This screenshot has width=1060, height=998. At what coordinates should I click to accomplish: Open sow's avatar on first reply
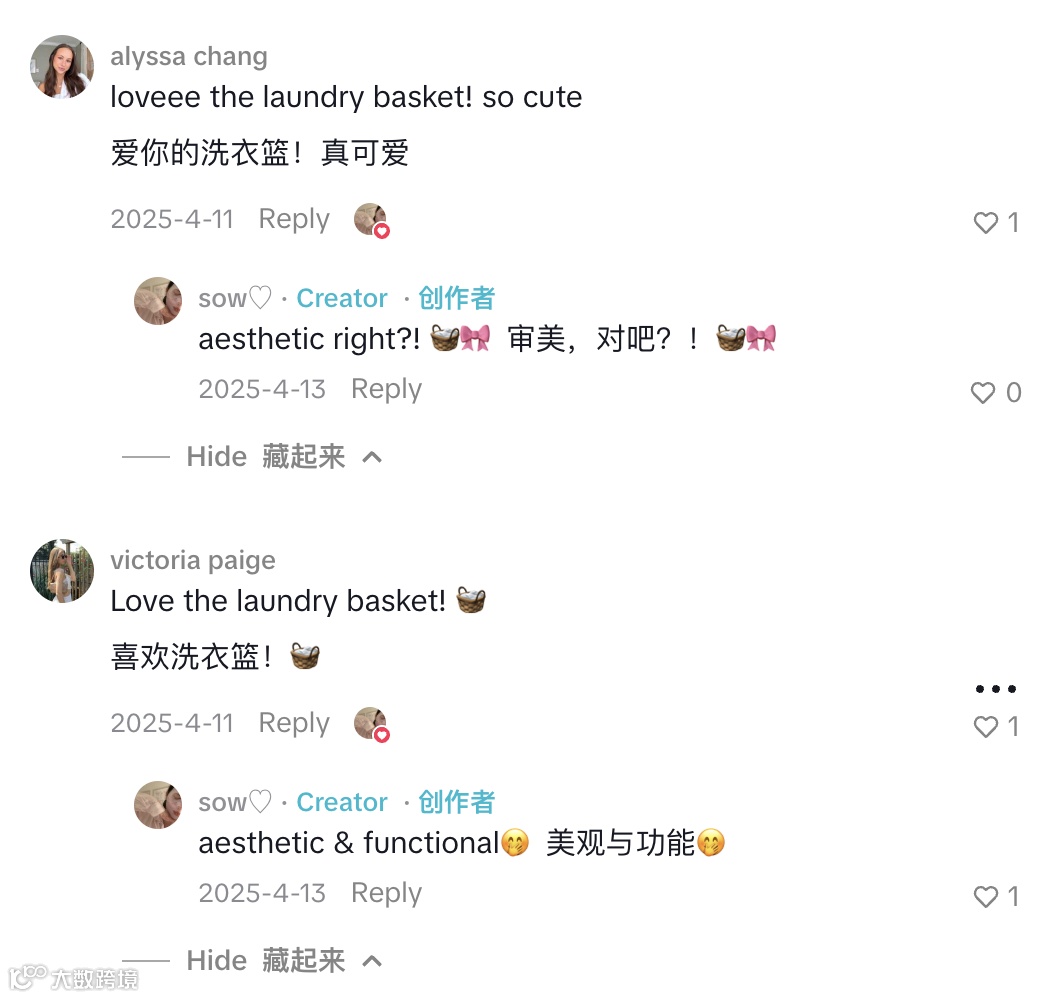coord(158,301)
